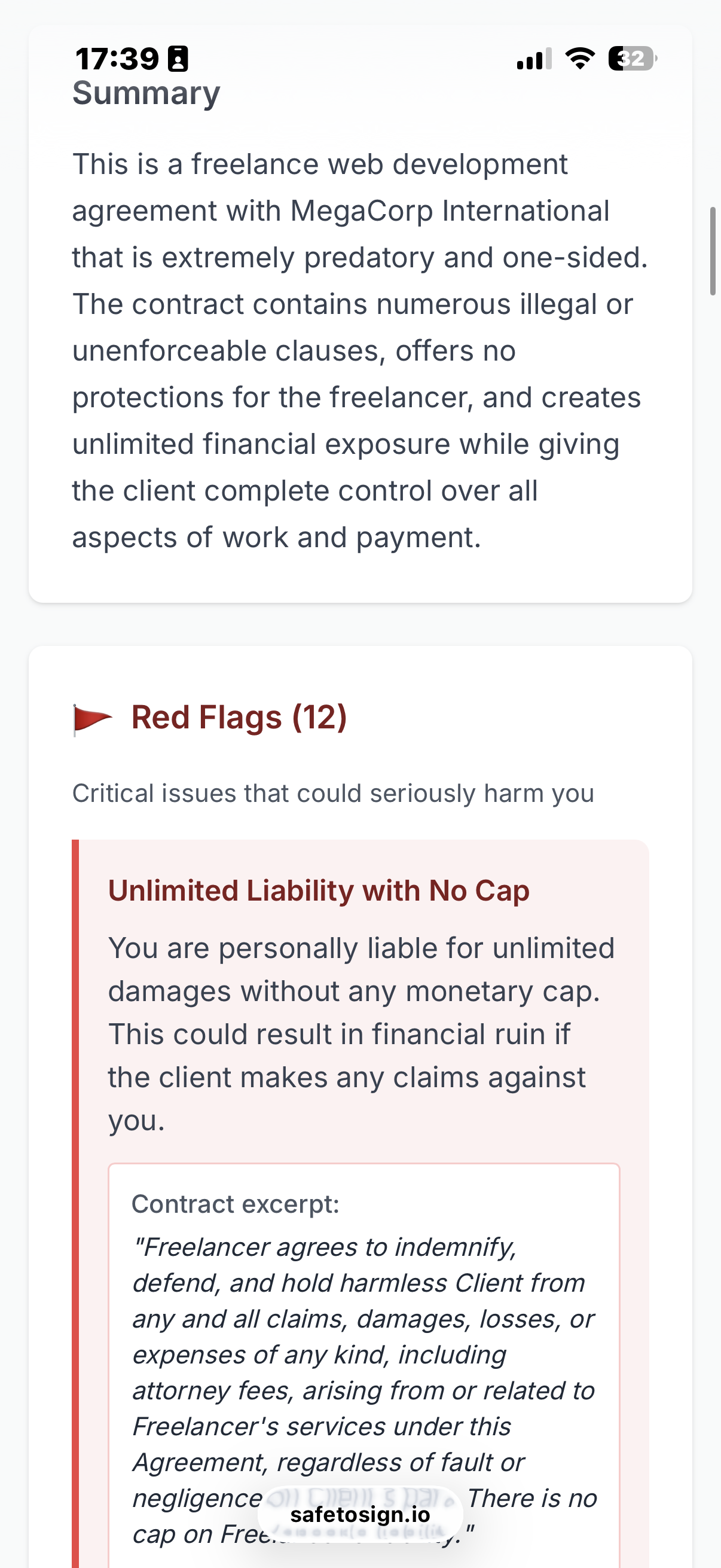Image resolution: width=721 pixels, height=1568 pixels.
Task: Tap the battery level indicator
Action: (x=632, y=59)
